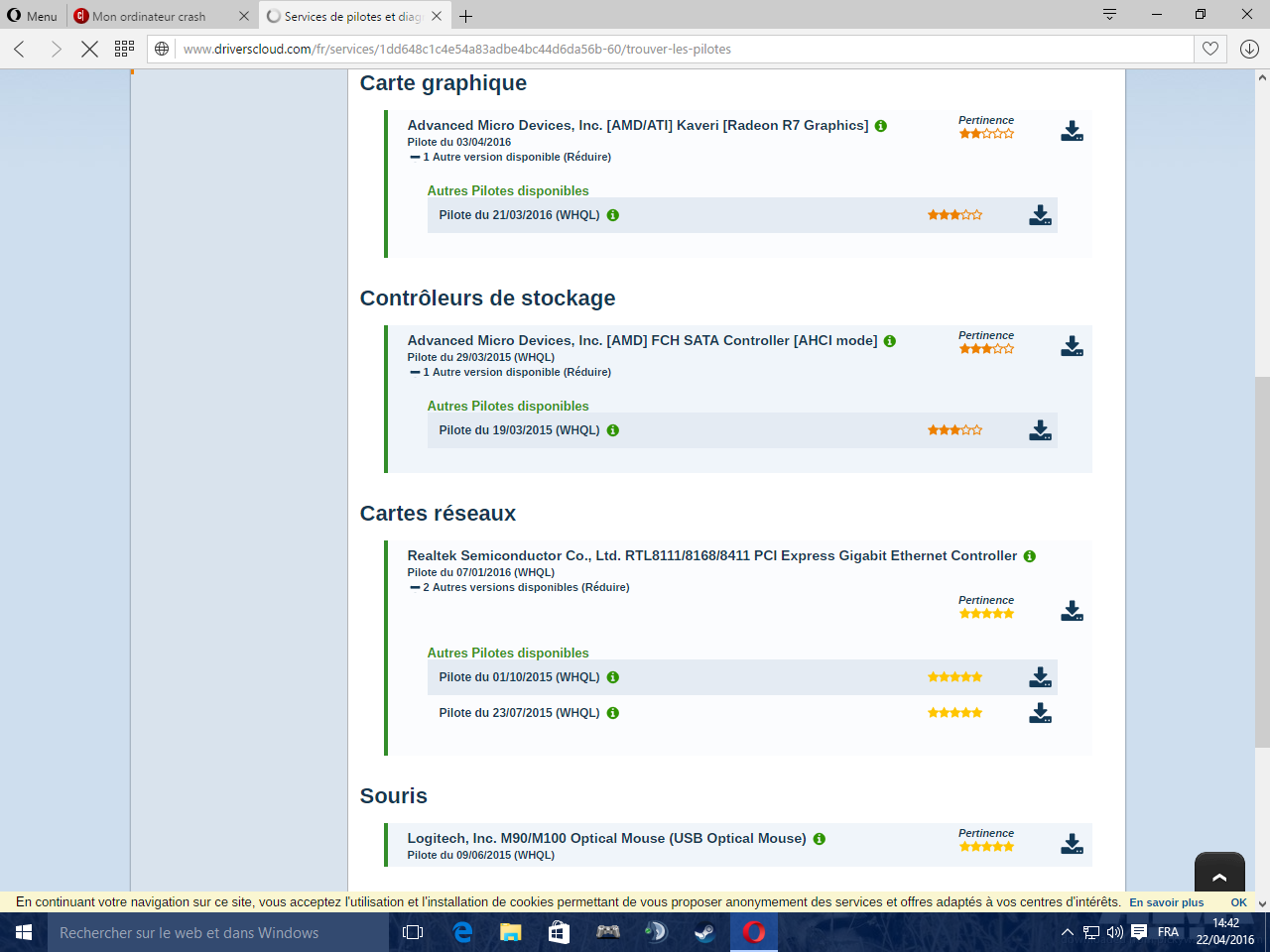1270x952 pixels.
Task: Click the browser forward arrow
Action: click(56, 49)
